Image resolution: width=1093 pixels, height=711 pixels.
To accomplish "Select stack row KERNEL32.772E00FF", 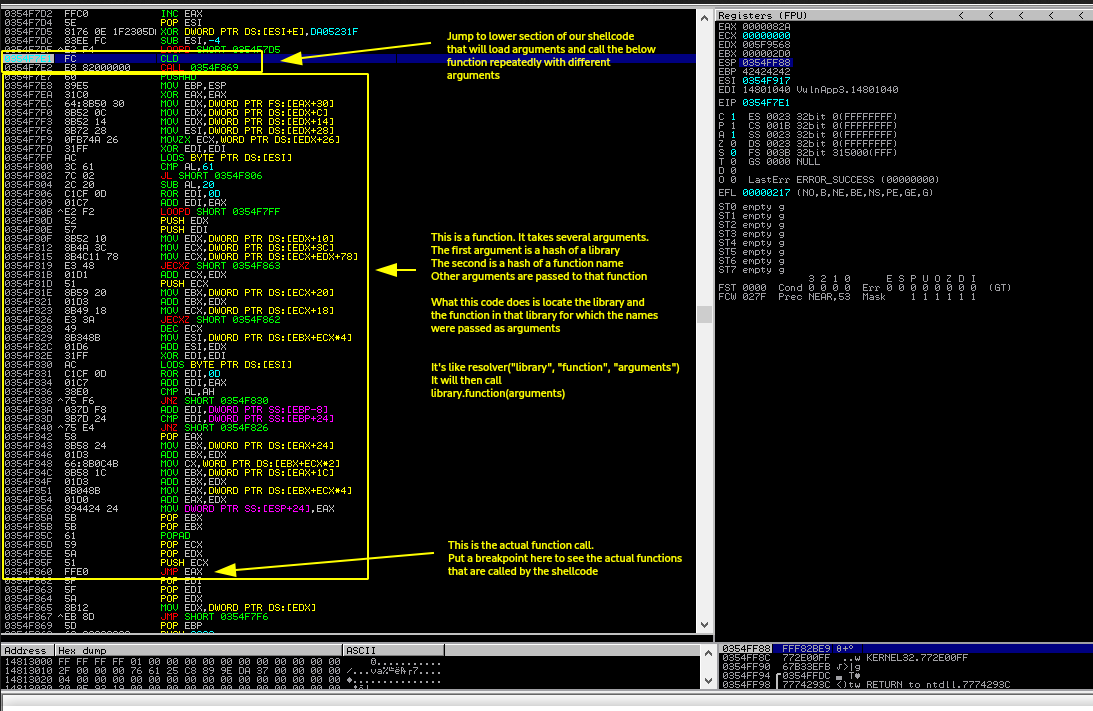I will 906,657.
